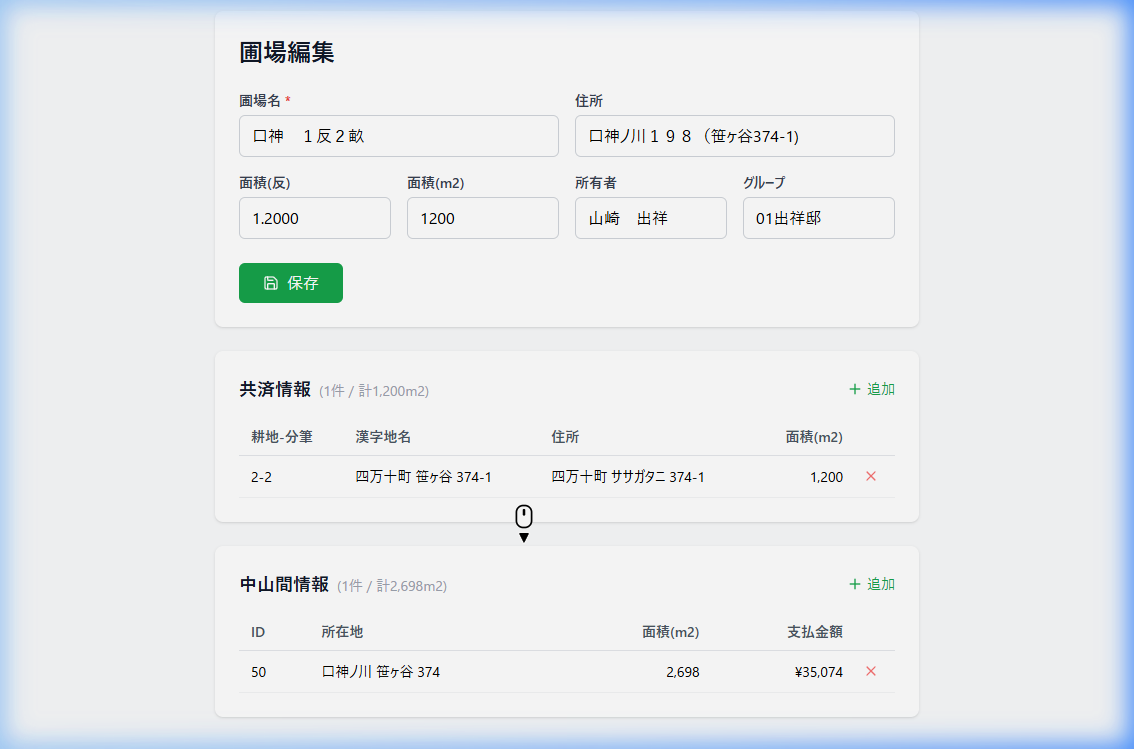This screenshot has width=1134, height=749.
Task: Delete the 共済情報 row 2-2
Action: [x=870, y=477]
